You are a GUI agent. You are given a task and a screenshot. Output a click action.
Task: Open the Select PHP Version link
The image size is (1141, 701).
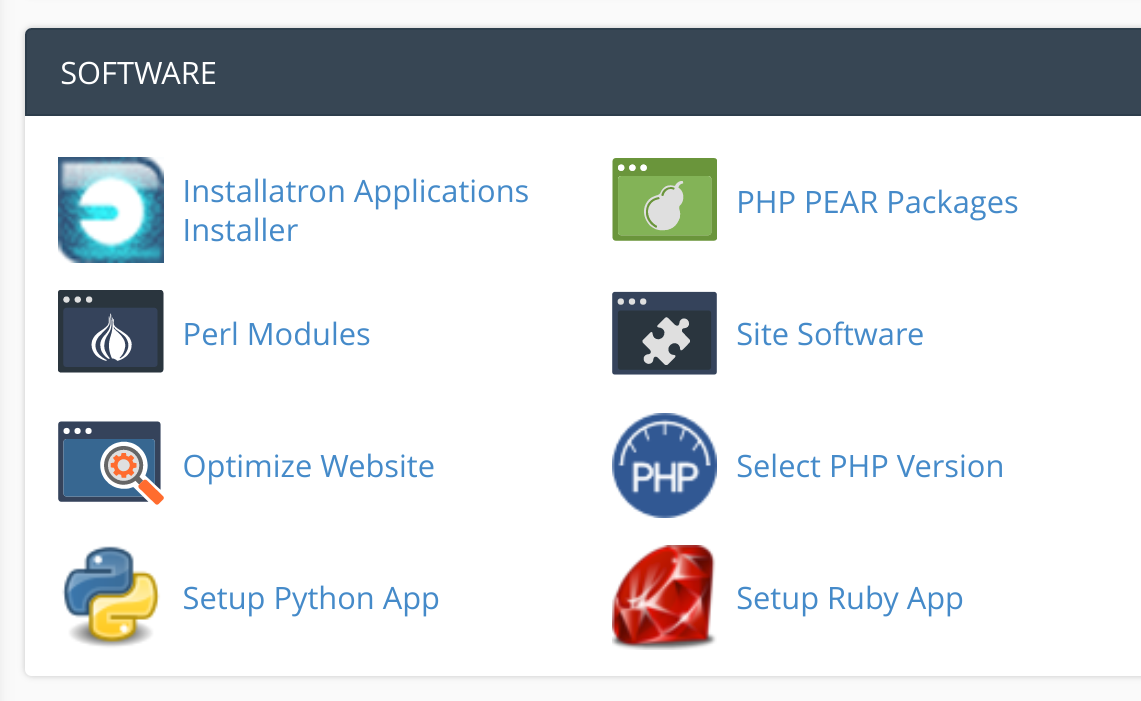click(x=869, y=466)
